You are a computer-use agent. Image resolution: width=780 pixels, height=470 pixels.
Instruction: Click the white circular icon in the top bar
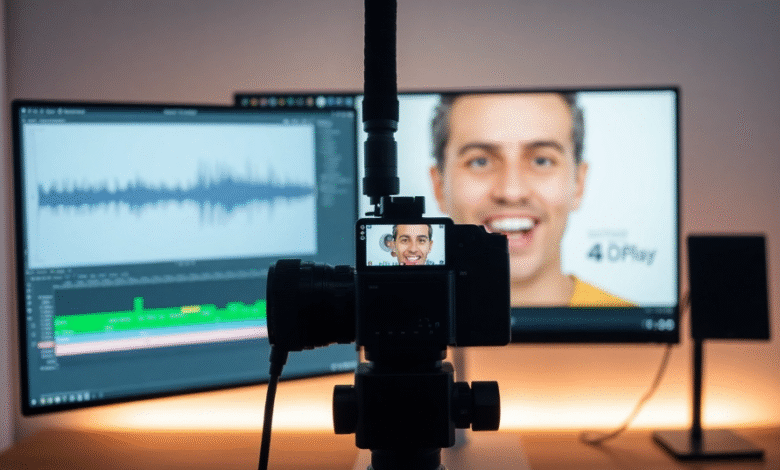click(x=320, y=101)
